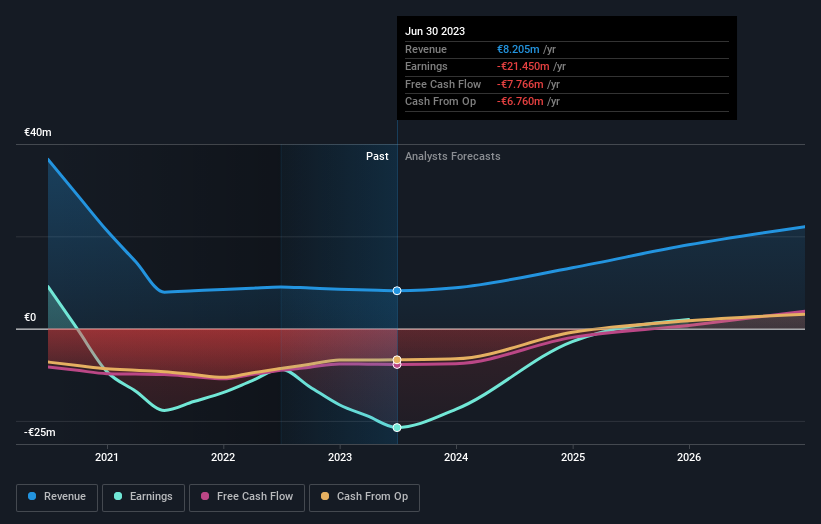
Task: Click the -€6.760m cash from op value
Action: (520, 102)
